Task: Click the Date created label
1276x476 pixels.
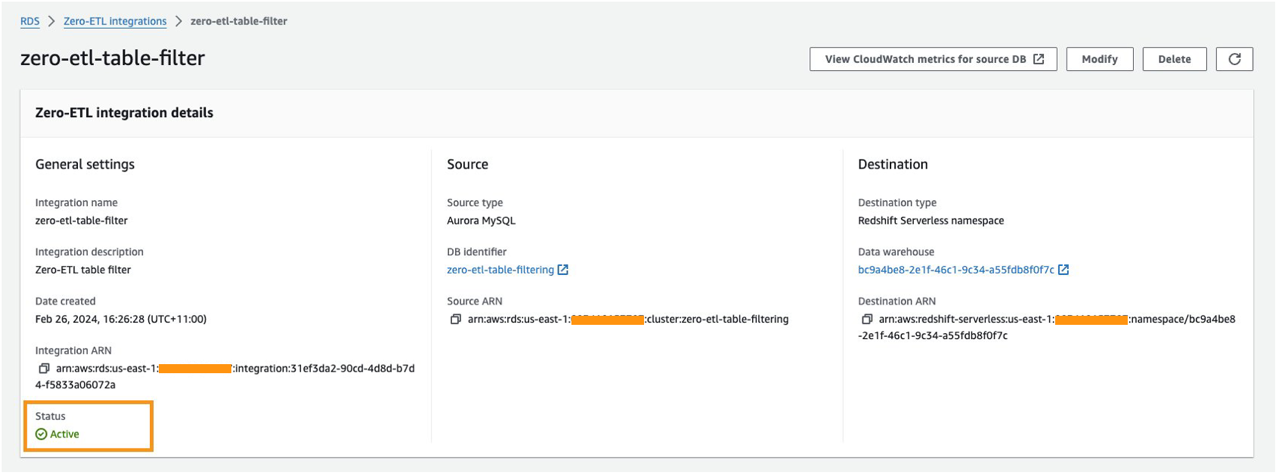Action: click(65, 301)
